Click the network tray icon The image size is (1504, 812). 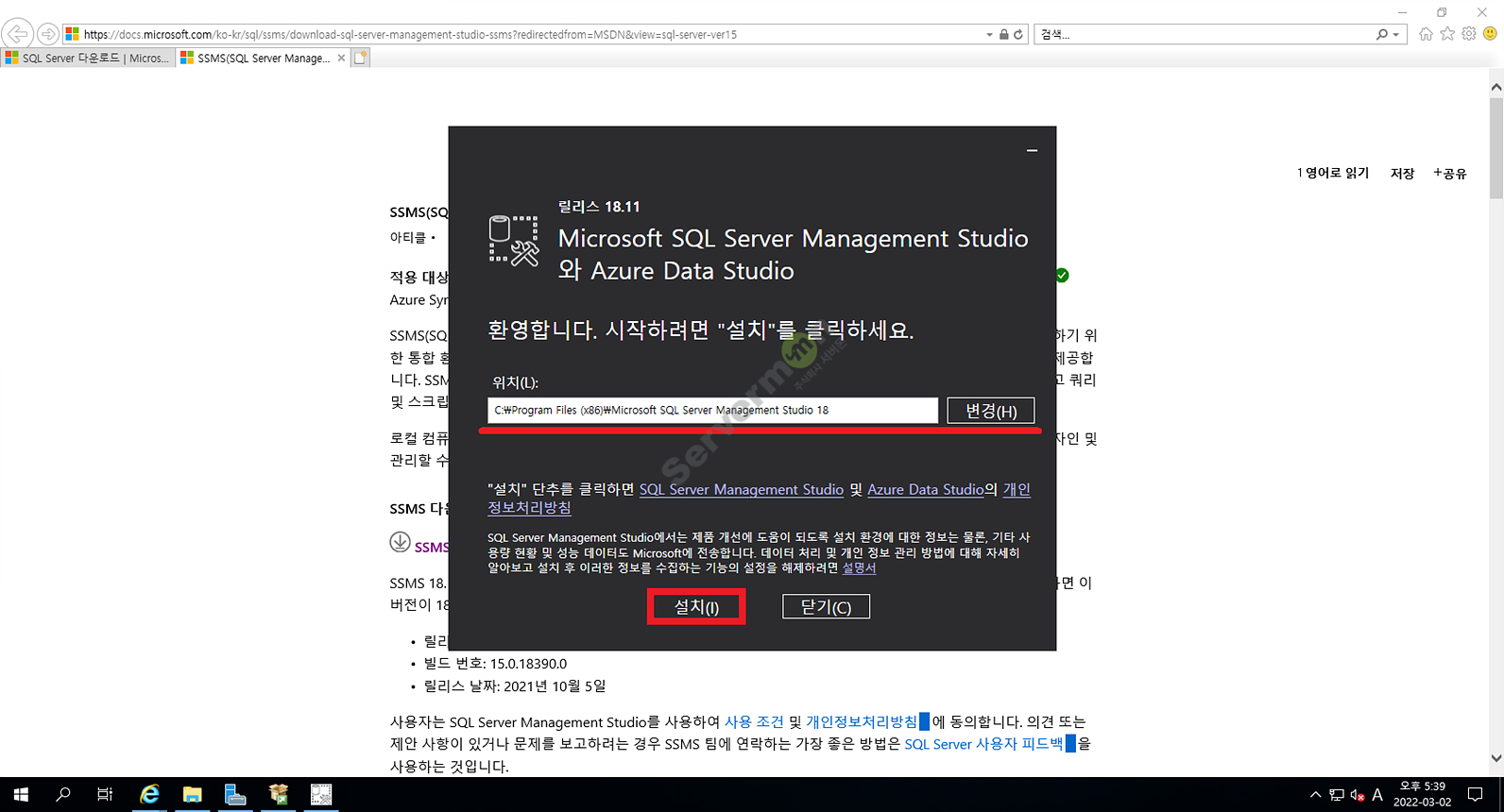click(1336, 795)
